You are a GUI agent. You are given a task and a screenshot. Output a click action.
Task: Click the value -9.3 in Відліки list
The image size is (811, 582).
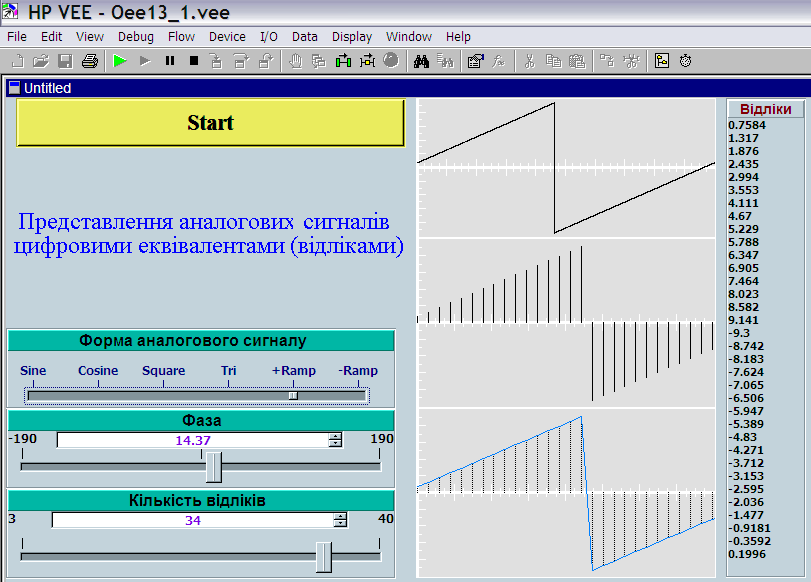739,333
